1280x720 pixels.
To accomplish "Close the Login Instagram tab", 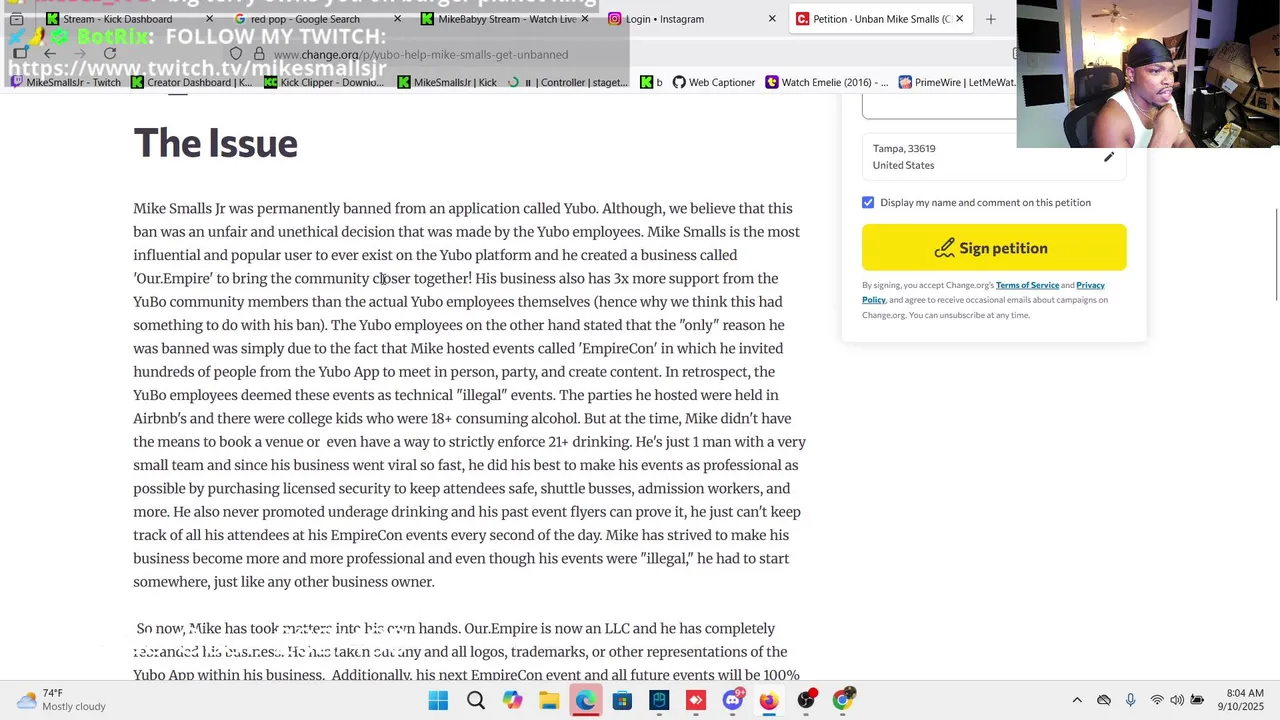I will (772, 19).
